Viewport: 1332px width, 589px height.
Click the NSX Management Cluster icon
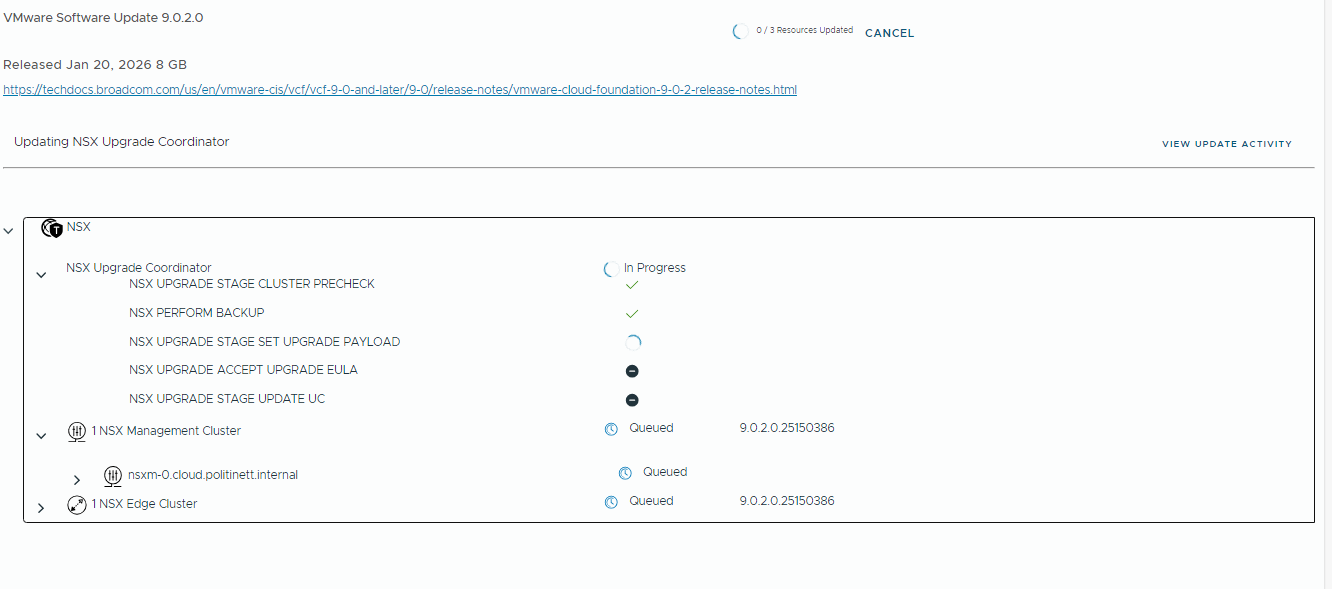[77, 432]
